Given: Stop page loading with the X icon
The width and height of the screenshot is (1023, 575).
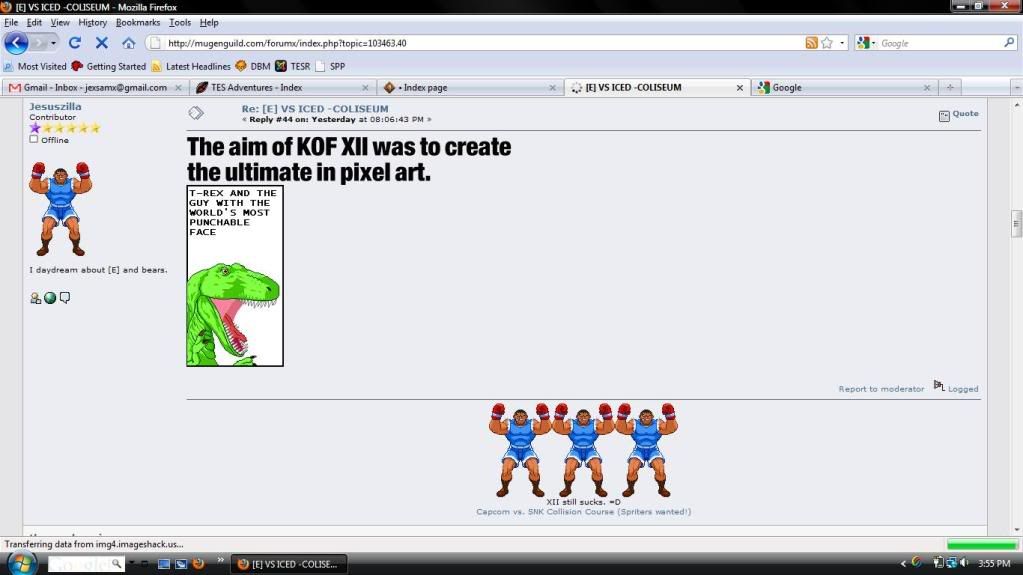Looking at the screenshot, I should click(x=101, y=43).
